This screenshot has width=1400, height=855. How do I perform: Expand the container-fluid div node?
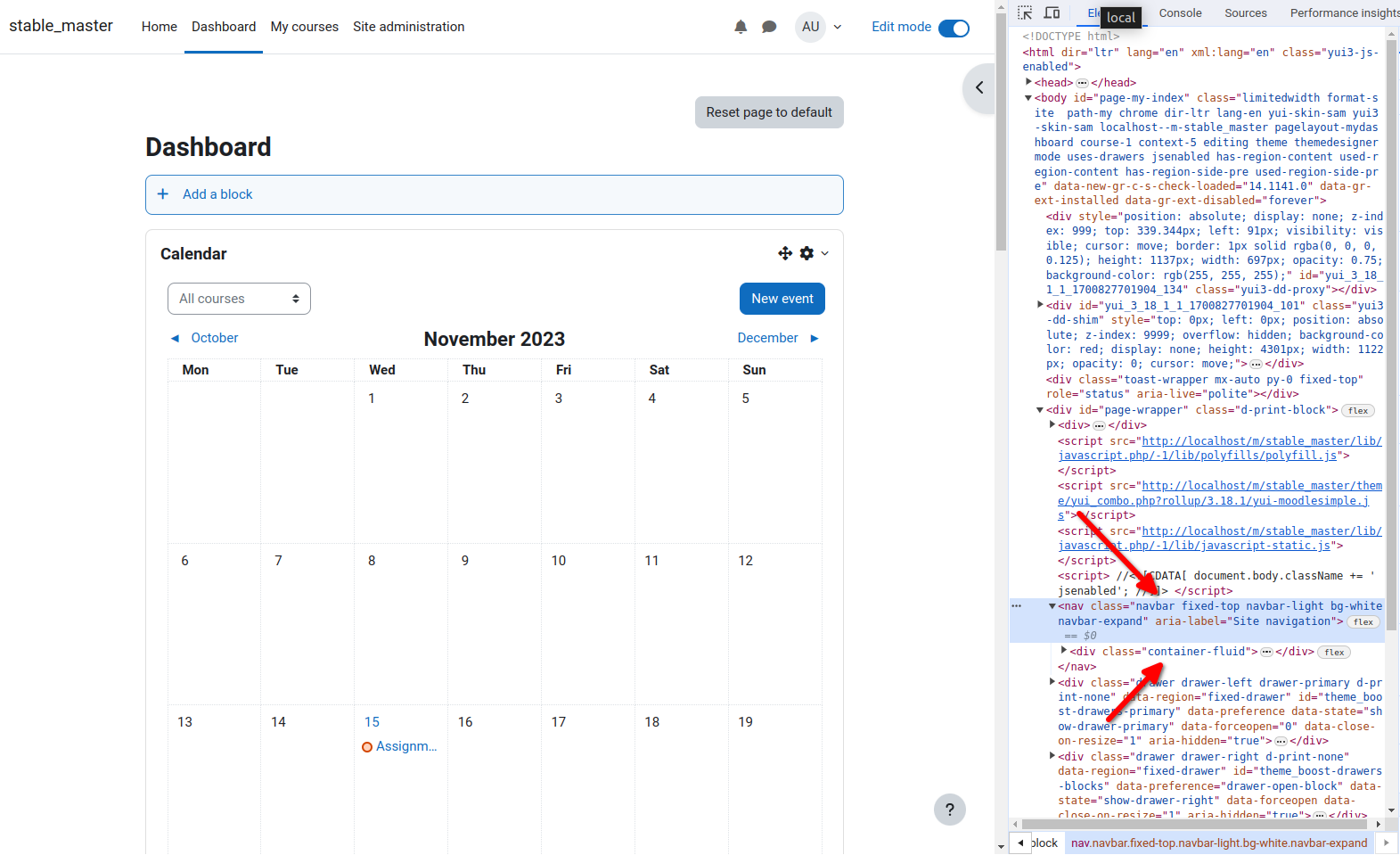[1064, 651]
